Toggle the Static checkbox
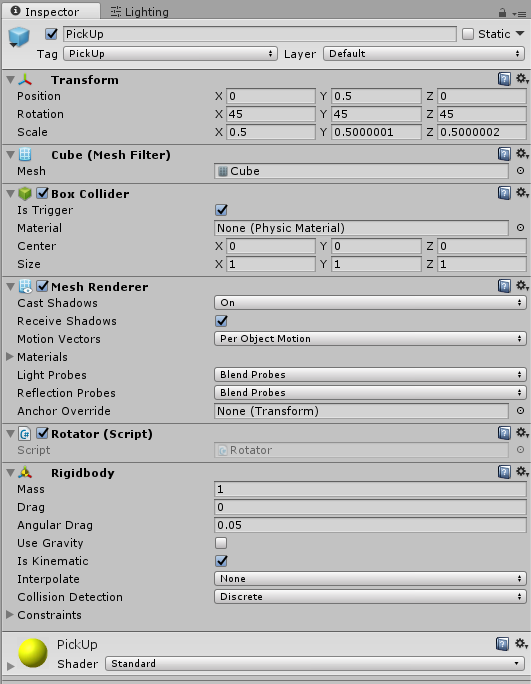 468,34
